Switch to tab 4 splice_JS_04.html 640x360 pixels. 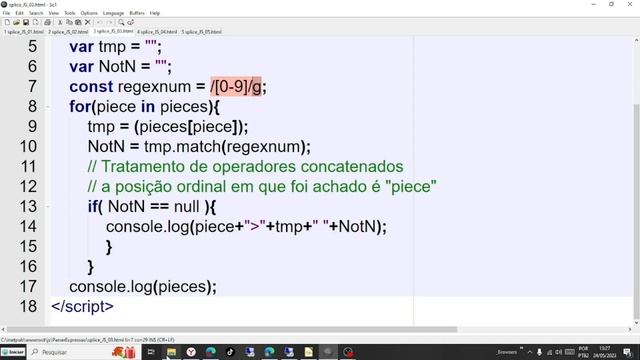coord(157,31)
